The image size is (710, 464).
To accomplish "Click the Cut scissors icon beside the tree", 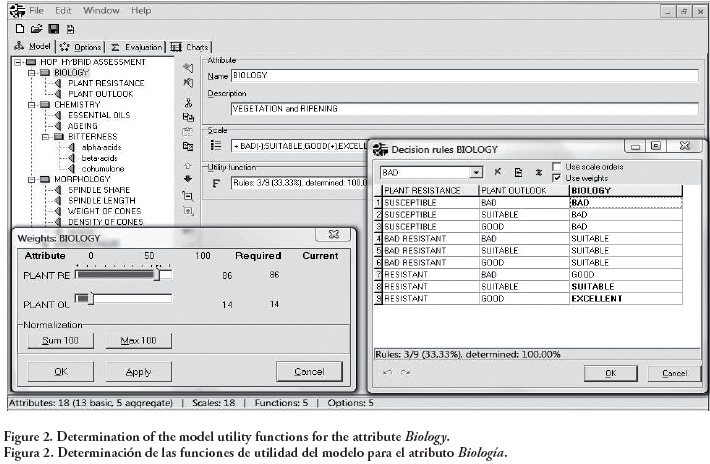I will click(188, 101).
